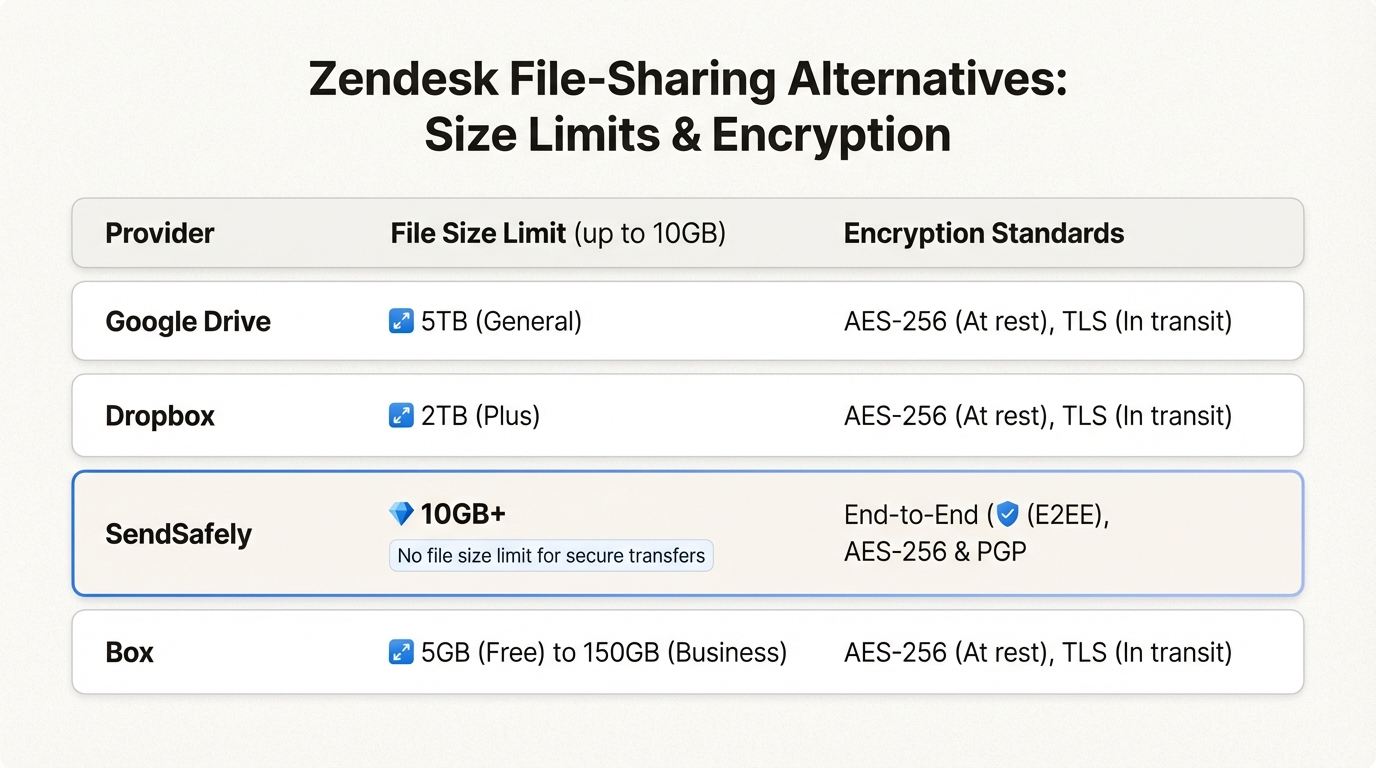Click the blue diamond icon beside 10GB+
The width and height of the screenshot is (1376, 768).
point(401,514)
